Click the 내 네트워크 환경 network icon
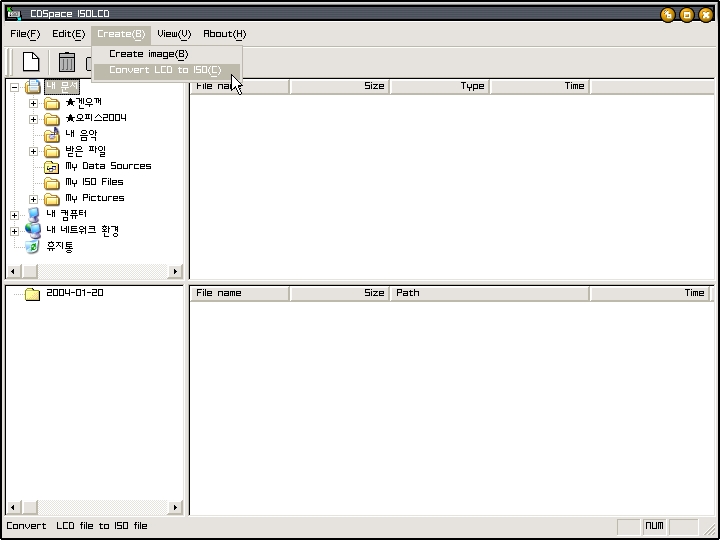The image size is (720, 540). [x=33, y=231]
